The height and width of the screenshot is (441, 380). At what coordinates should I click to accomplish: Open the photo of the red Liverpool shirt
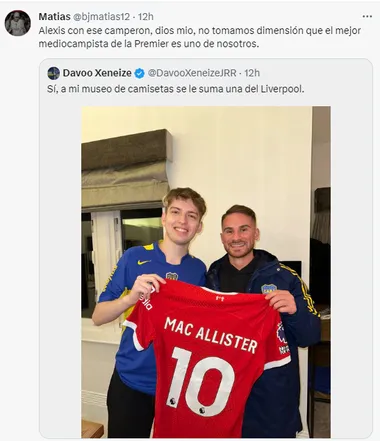206,272
